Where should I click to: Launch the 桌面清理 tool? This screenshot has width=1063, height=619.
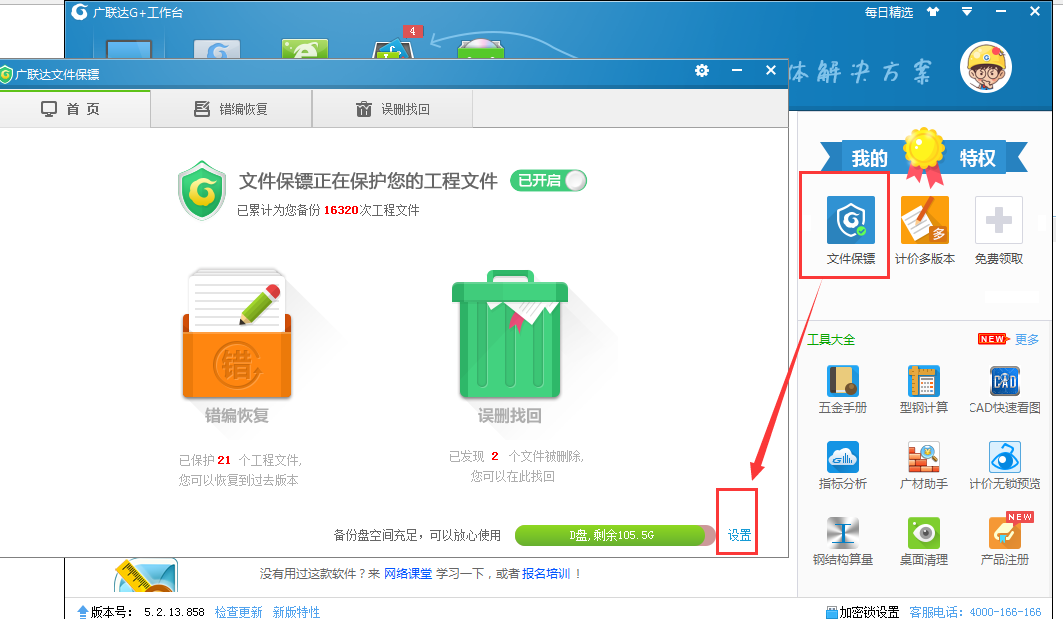[x=923, y=533]
